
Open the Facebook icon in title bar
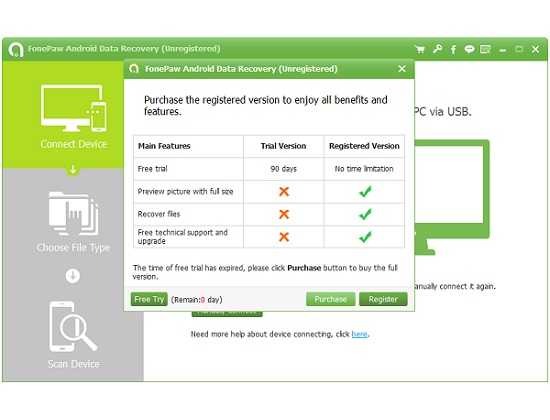453,49
